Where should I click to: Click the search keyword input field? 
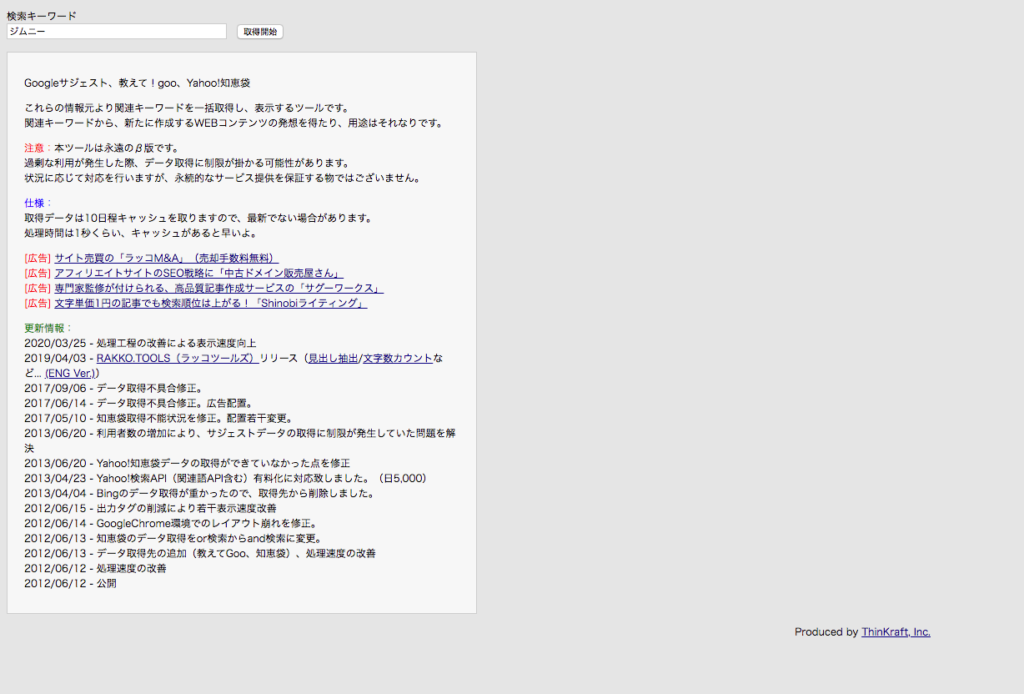(117, 31)
